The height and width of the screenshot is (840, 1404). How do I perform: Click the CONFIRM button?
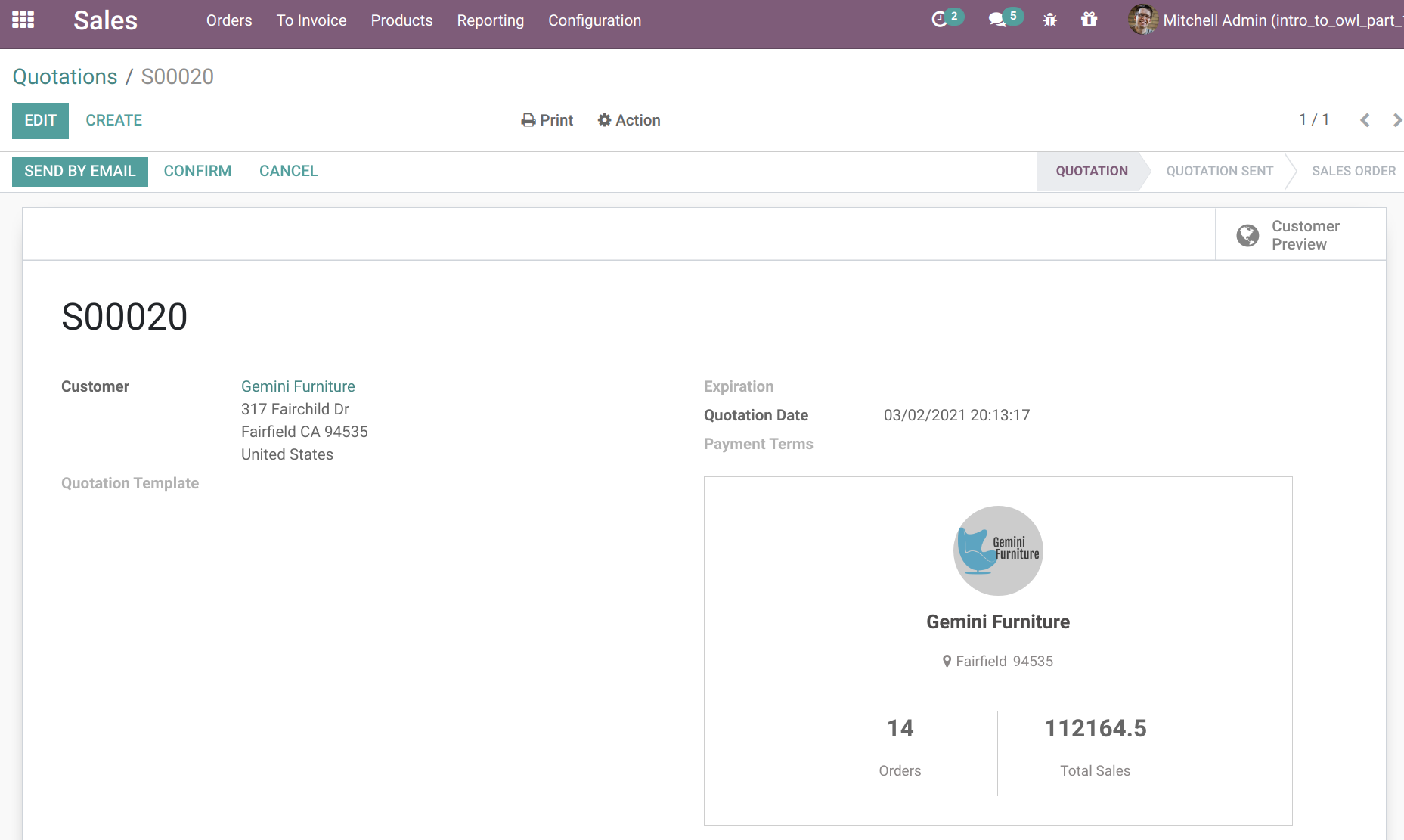click(x=197, y=172)
